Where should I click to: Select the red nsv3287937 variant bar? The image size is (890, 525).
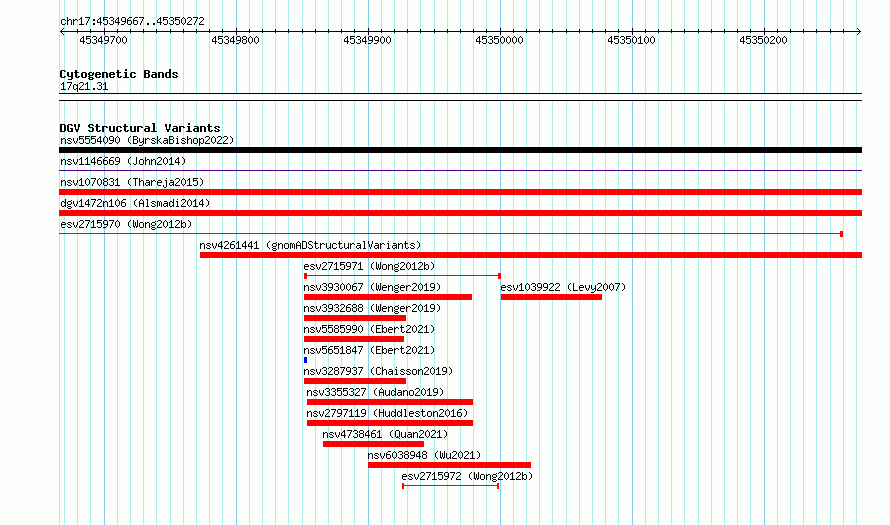point(355,381)
